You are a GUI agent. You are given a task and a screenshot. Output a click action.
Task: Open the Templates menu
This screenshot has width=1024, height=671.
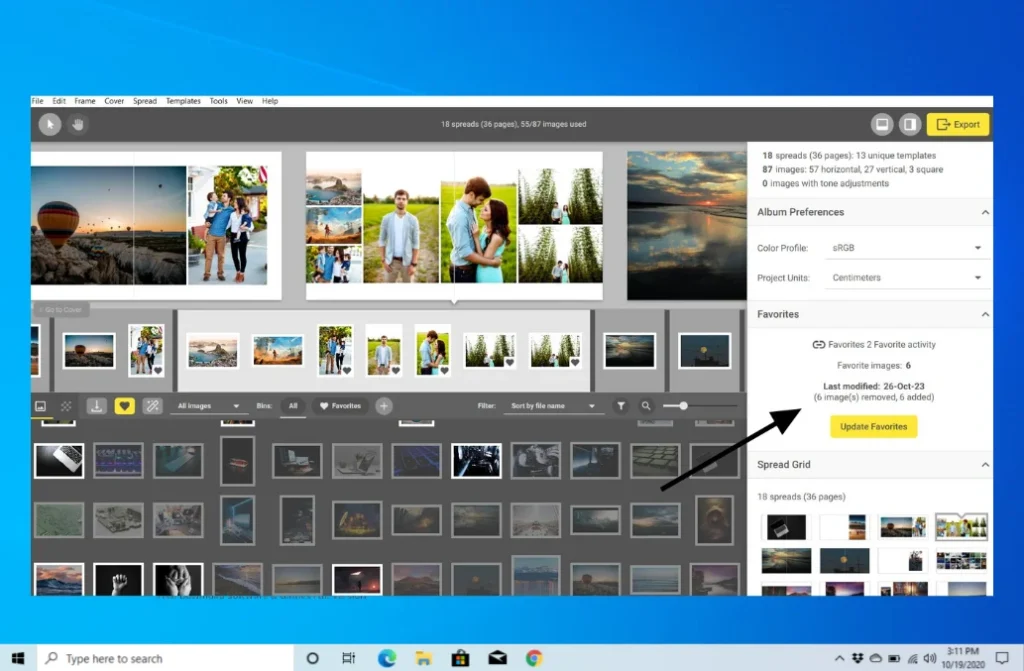click(x=183, y=100)
